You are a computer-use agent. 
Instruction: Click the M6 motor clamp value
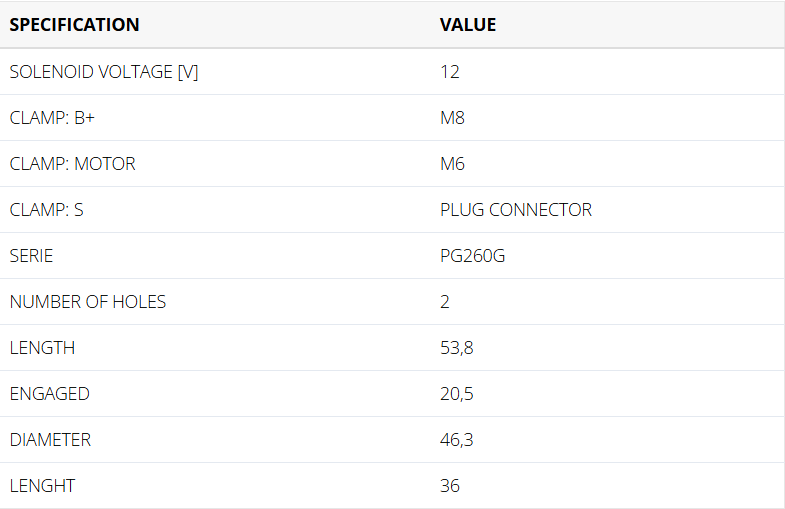(x=452, y=164)
